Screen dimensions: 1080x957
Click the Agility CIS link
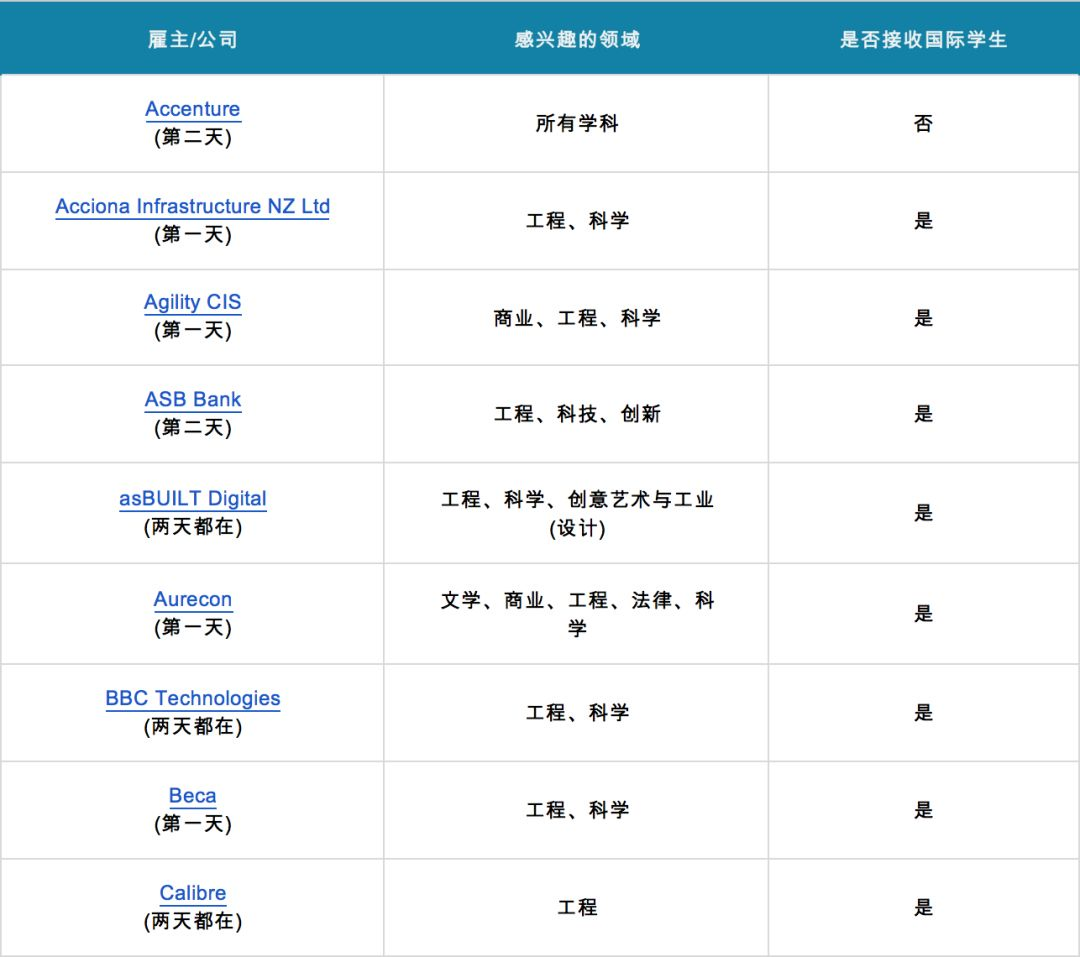(x=193, y=302)
